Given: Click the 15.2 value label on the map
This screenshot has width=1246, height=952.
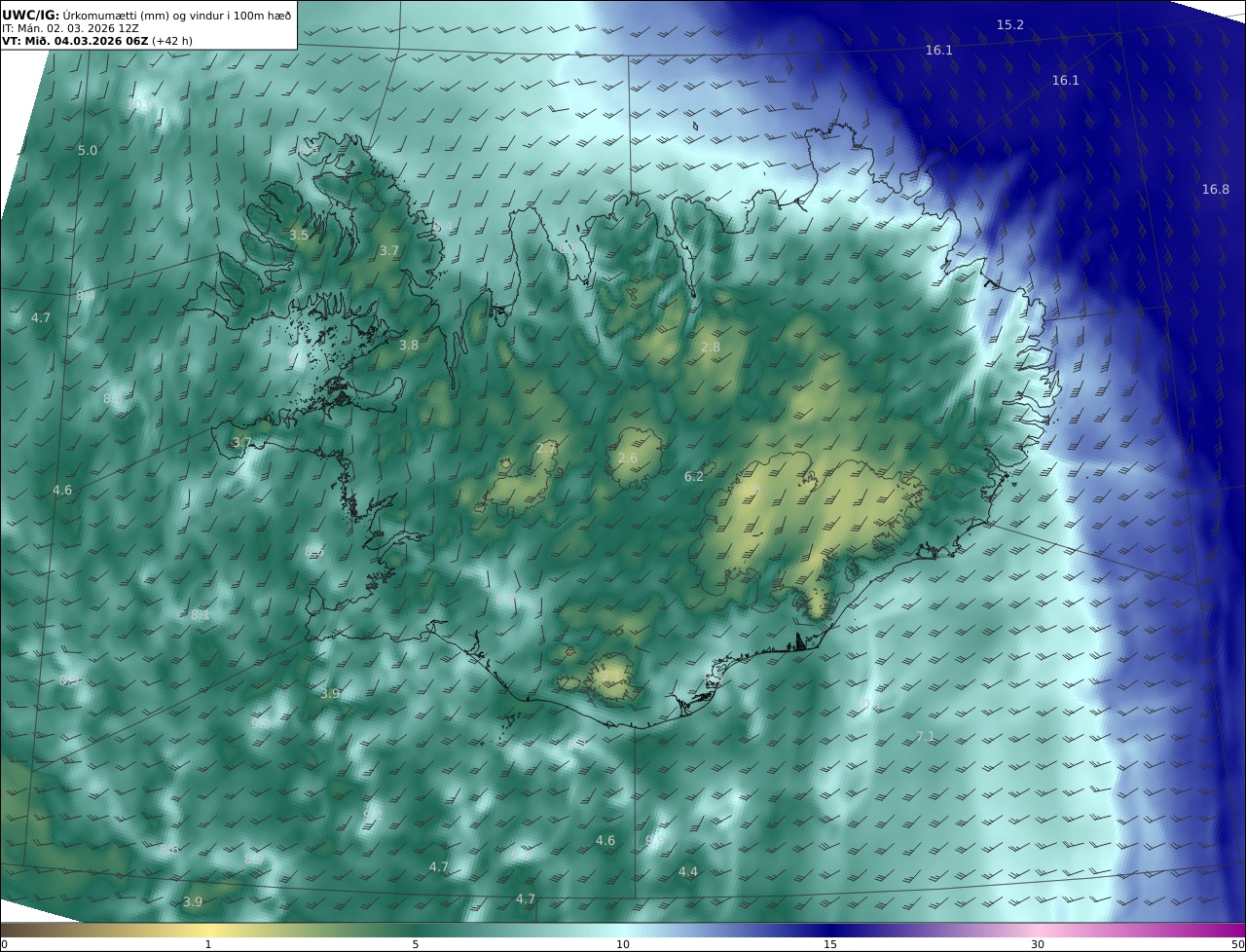Looking at the screenshot, I should (x=1009, y=24).
